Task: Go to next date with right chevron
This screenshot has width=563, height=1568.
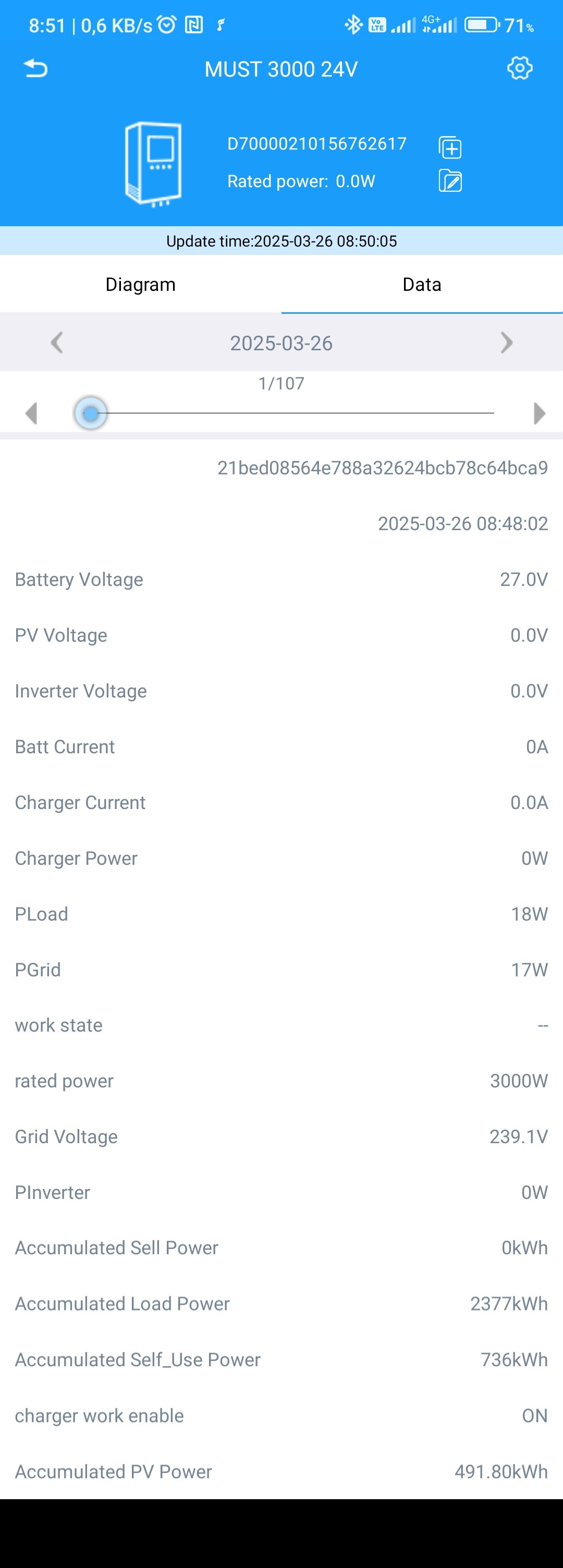Action: [506, 342]
